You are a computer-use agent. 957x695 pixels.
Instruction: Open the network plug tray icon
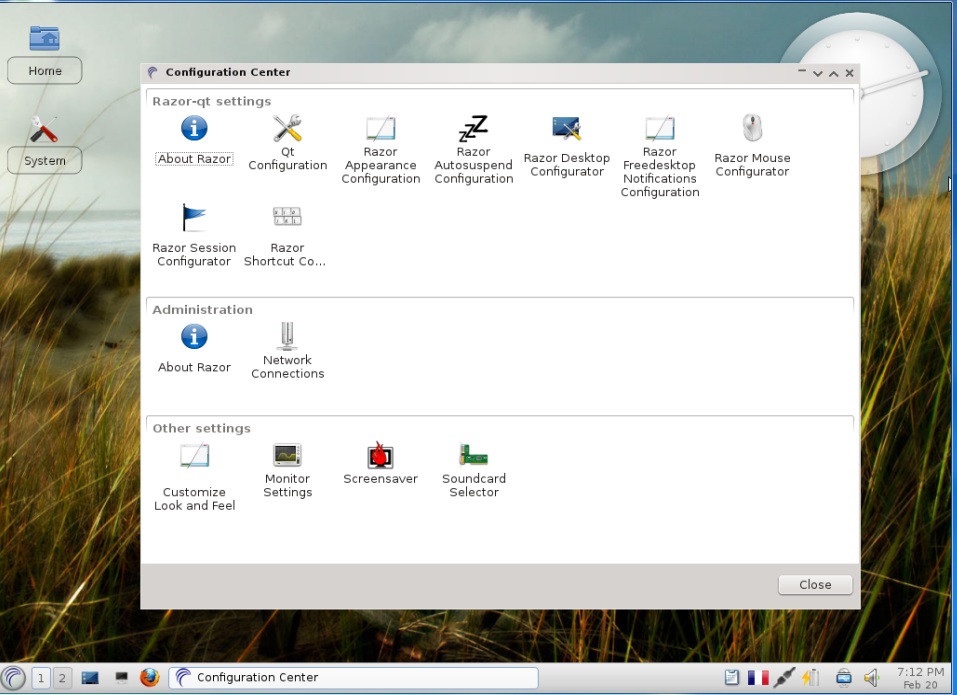click(785, 677)
